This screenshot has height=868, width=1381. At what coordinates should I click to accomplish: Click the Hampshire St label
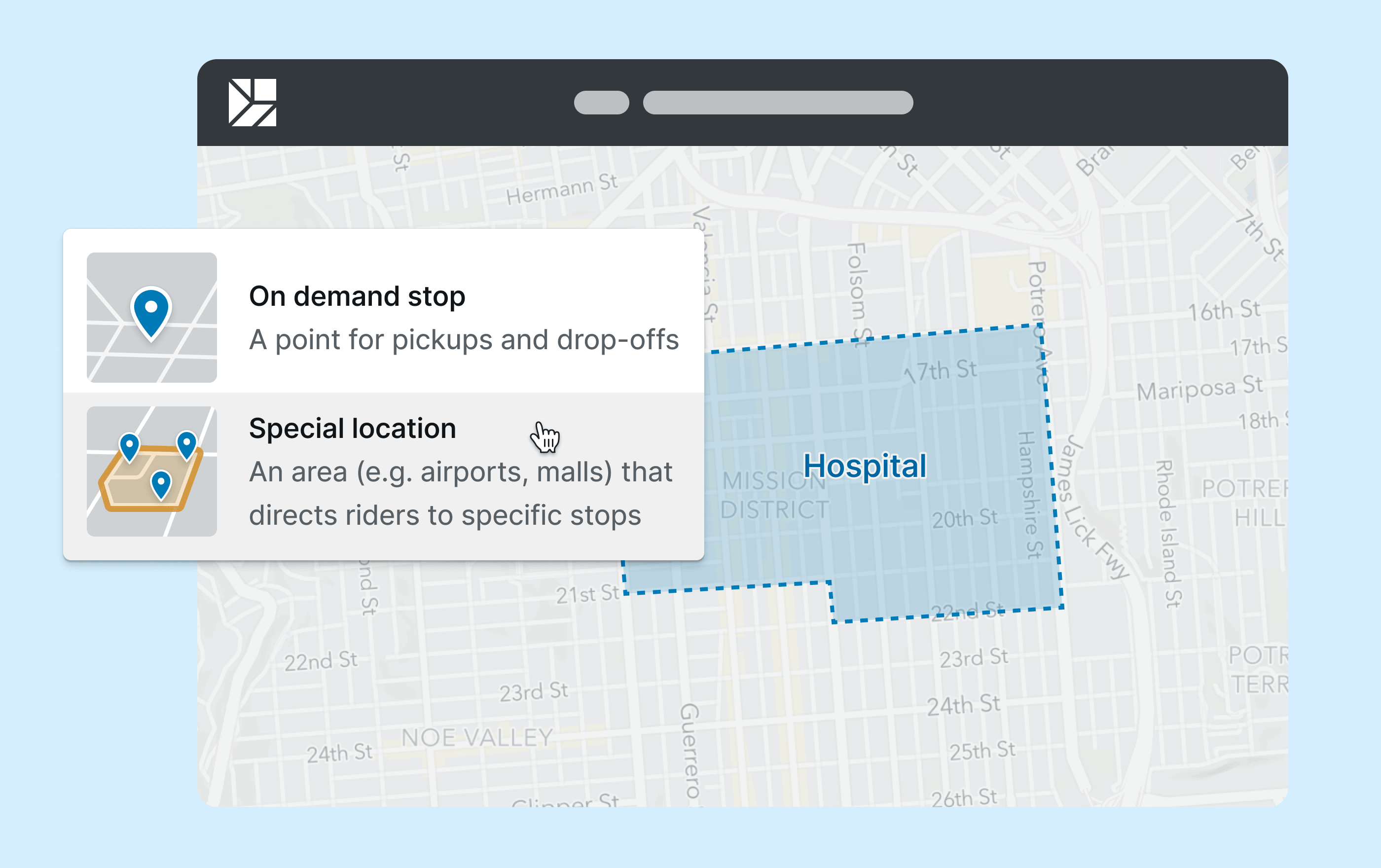1030,495
